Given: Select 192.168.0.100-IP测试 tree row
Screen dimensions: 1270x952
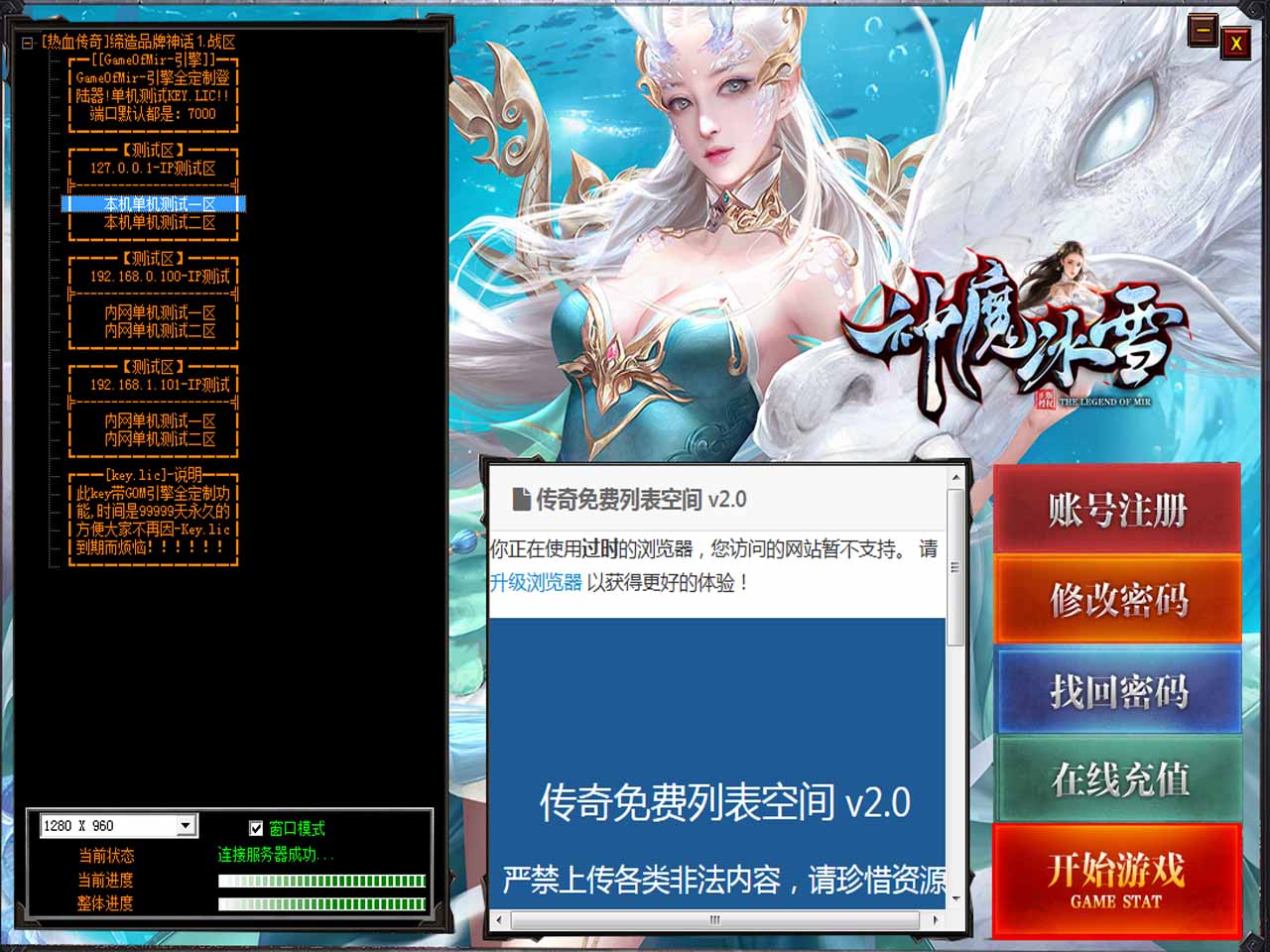Looking at the screenshot, I should pos(154,277).
